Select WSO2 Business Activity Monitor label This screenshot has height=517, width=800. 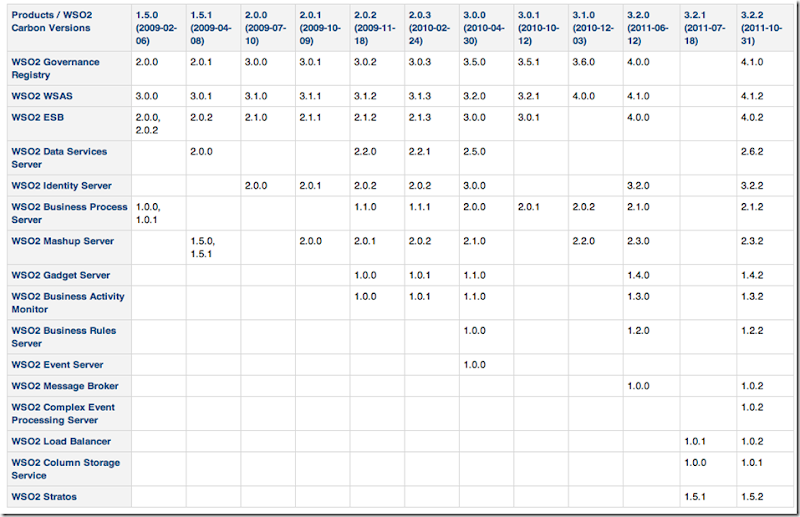[x=68, y=303]
